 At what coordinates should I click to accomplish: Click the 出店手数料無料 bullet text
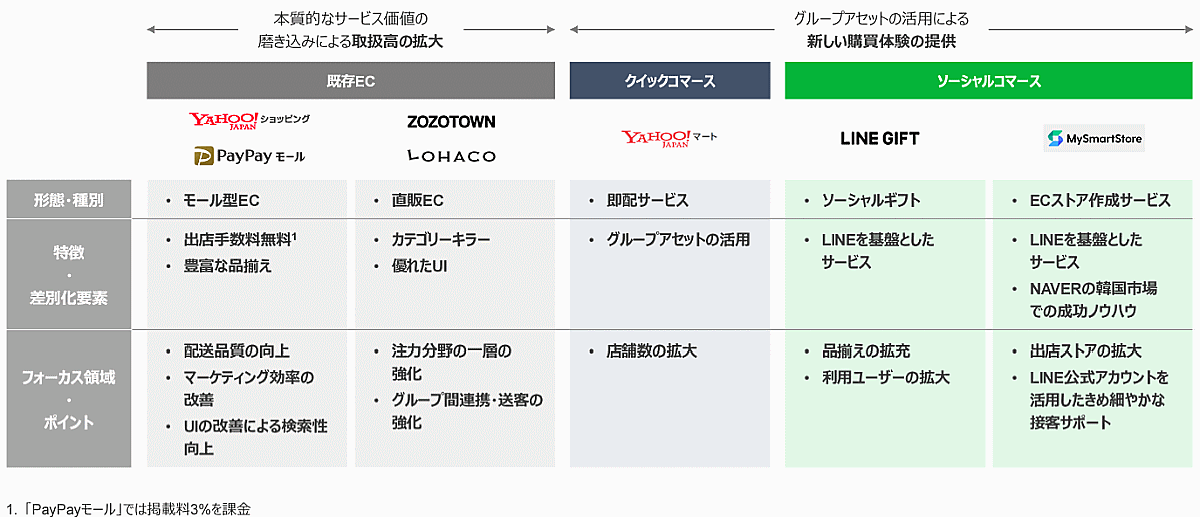tap(230, 240)
